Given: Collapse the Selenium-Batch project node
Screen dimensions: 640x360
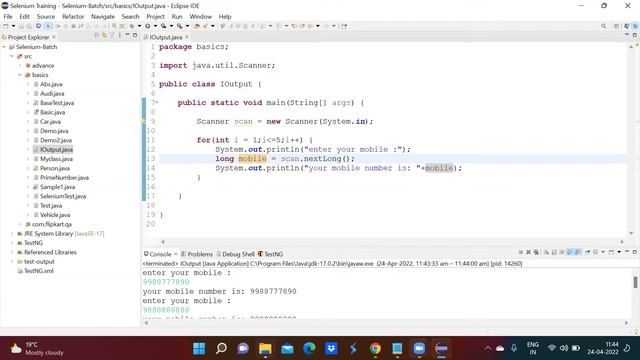Looking at the screenshot, I should 4,47.
